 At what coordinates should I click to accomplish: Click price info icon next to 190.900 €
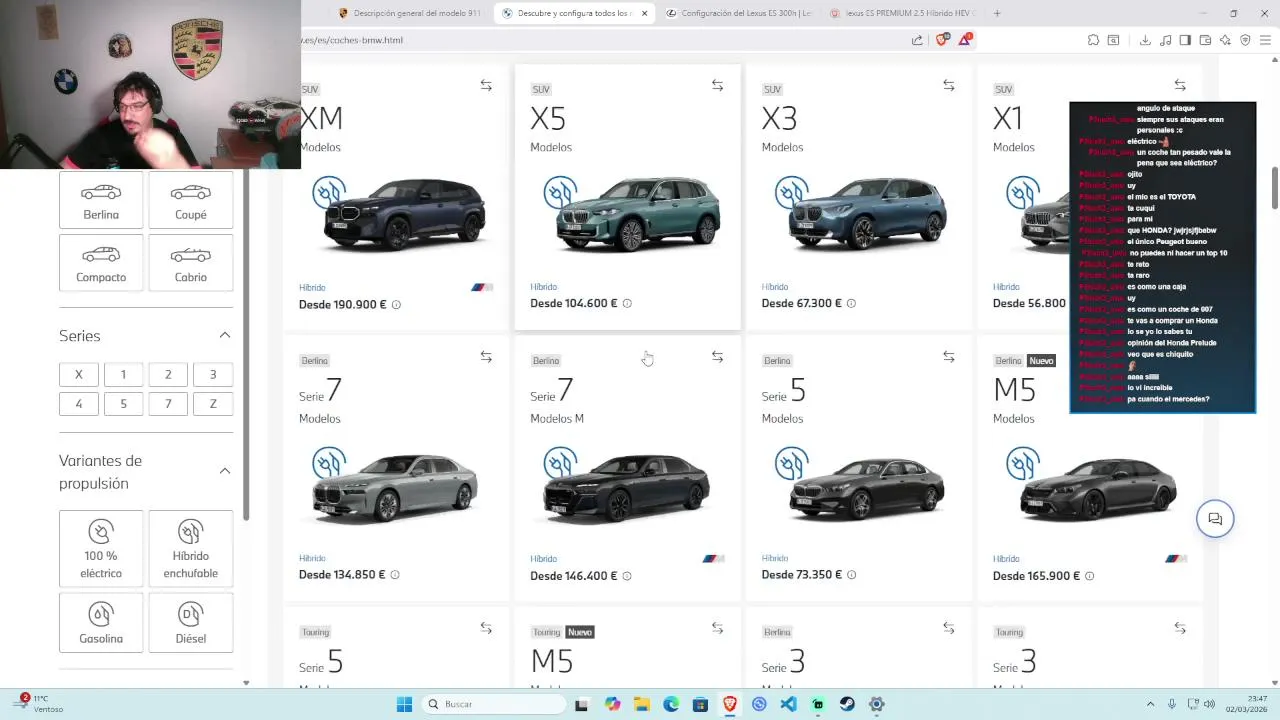pos(396,304)
